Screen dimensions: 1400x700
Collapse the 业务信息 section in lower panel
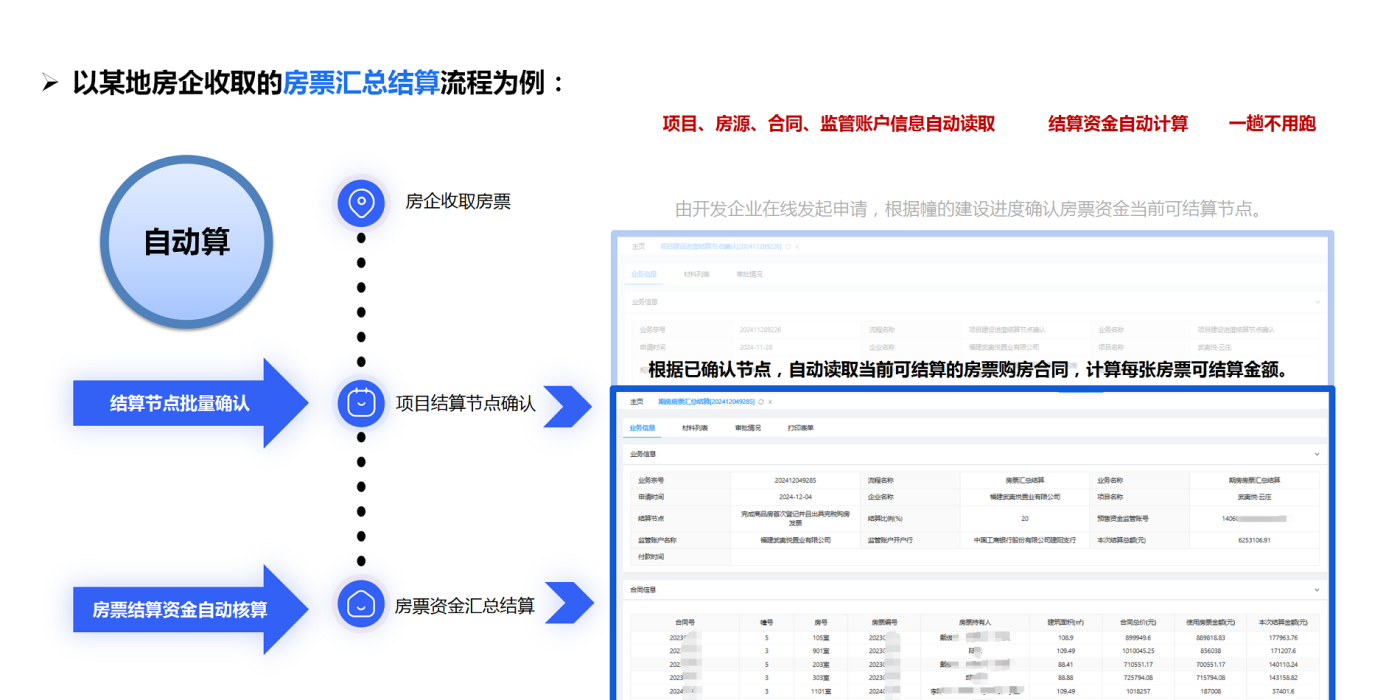tap(1316, 454)
